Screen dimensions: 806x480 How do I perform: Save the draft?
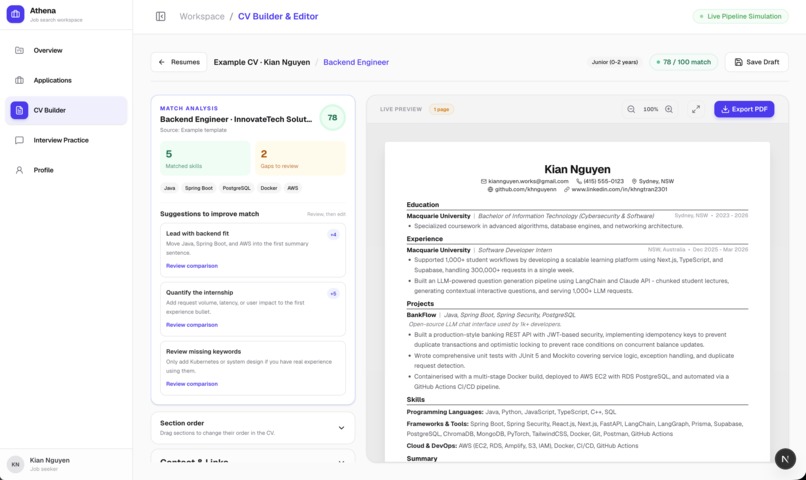pos(757,62)
